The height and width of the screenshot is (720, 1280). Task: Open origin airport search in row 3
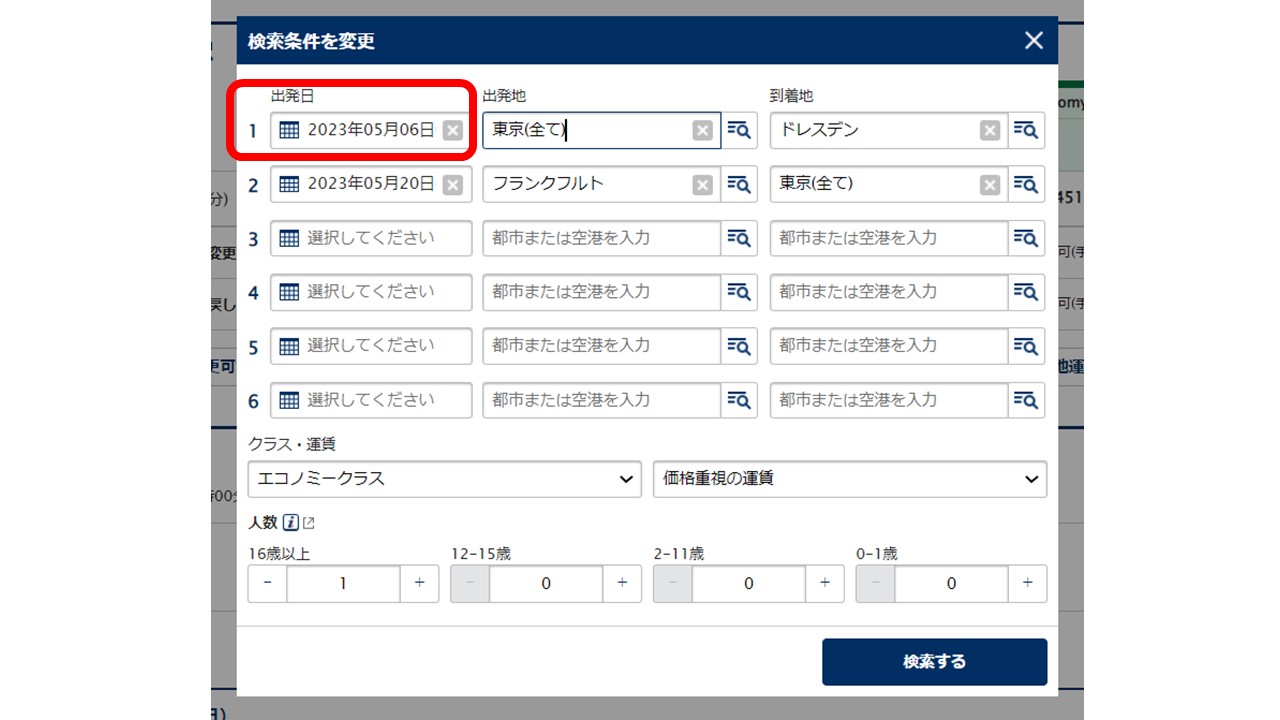739,238
